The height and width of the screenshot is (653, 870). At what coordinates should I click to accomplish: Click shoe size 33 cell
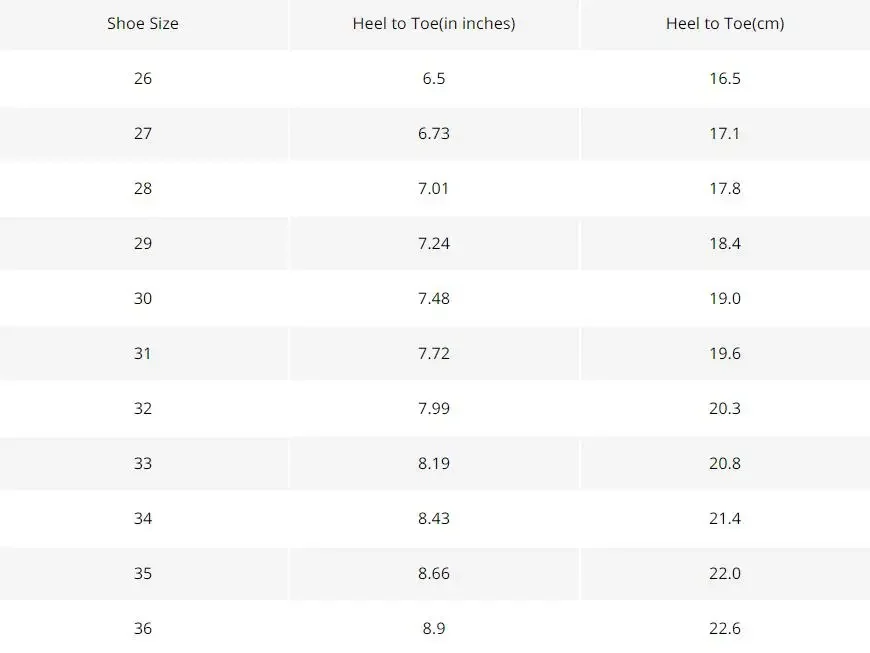143,464
